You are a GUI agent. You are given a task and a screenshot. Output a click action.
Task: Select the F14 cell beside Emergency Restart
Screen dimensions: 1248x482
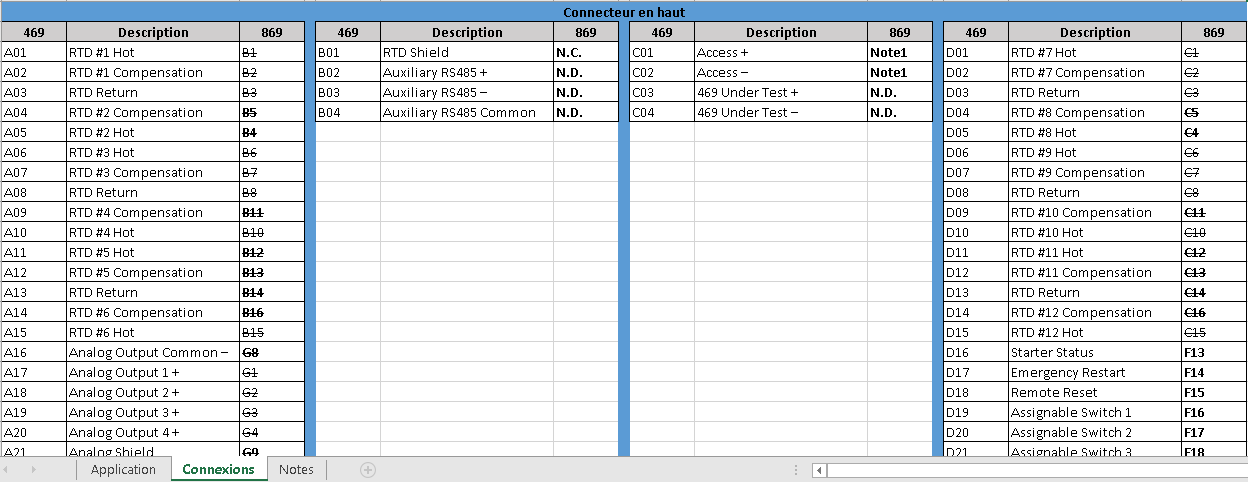(1213, 372)
